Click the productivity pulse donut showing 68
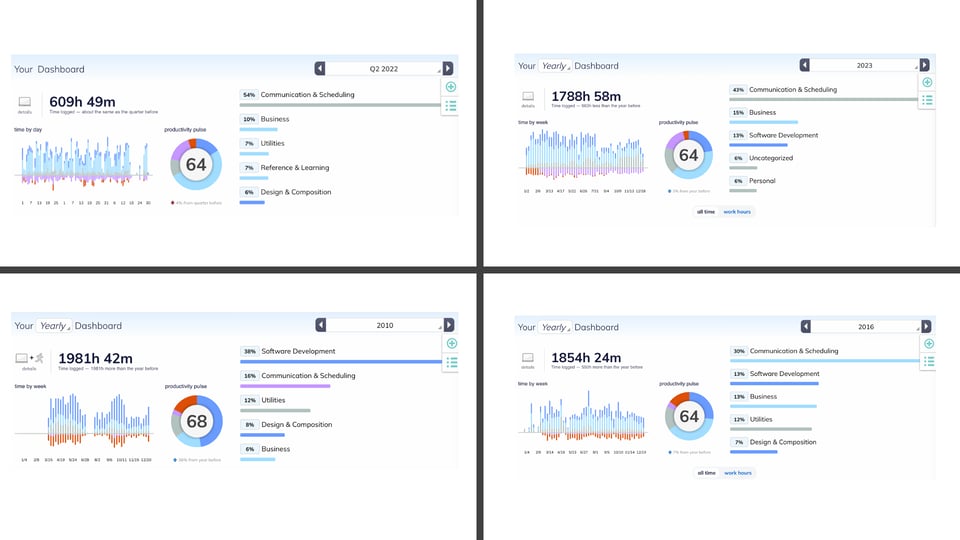 tap(196, 420)
